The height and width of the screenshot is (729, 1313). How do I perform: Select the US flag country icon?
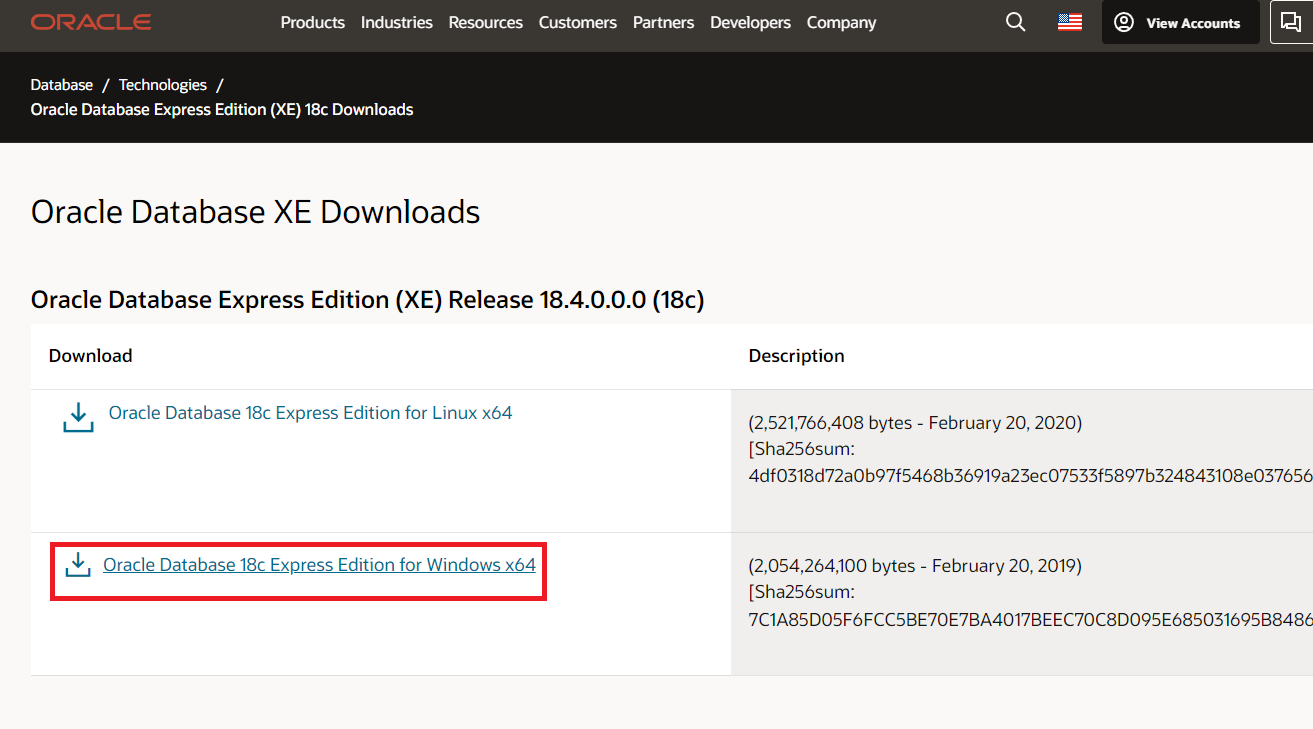tap(1070, 22)
